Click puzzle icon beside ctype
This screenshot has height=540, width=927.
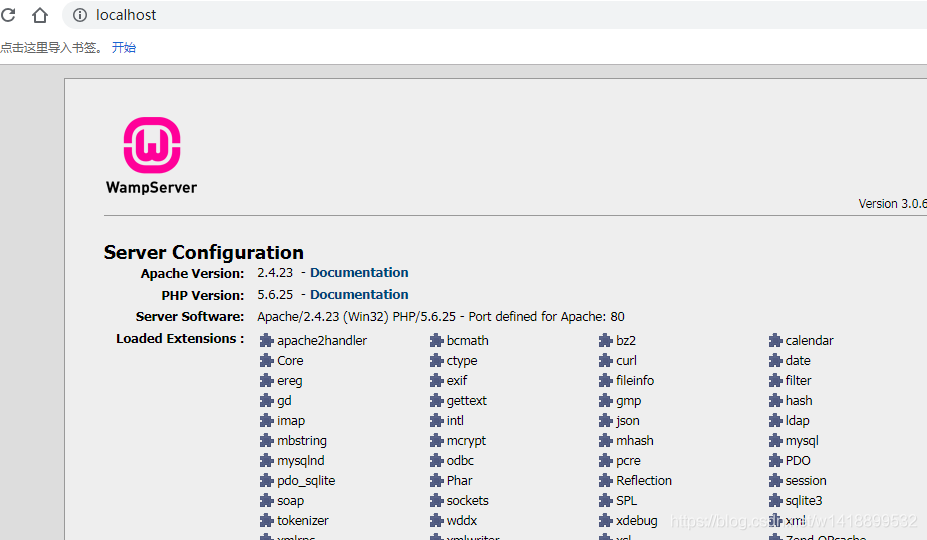point(436,361)
